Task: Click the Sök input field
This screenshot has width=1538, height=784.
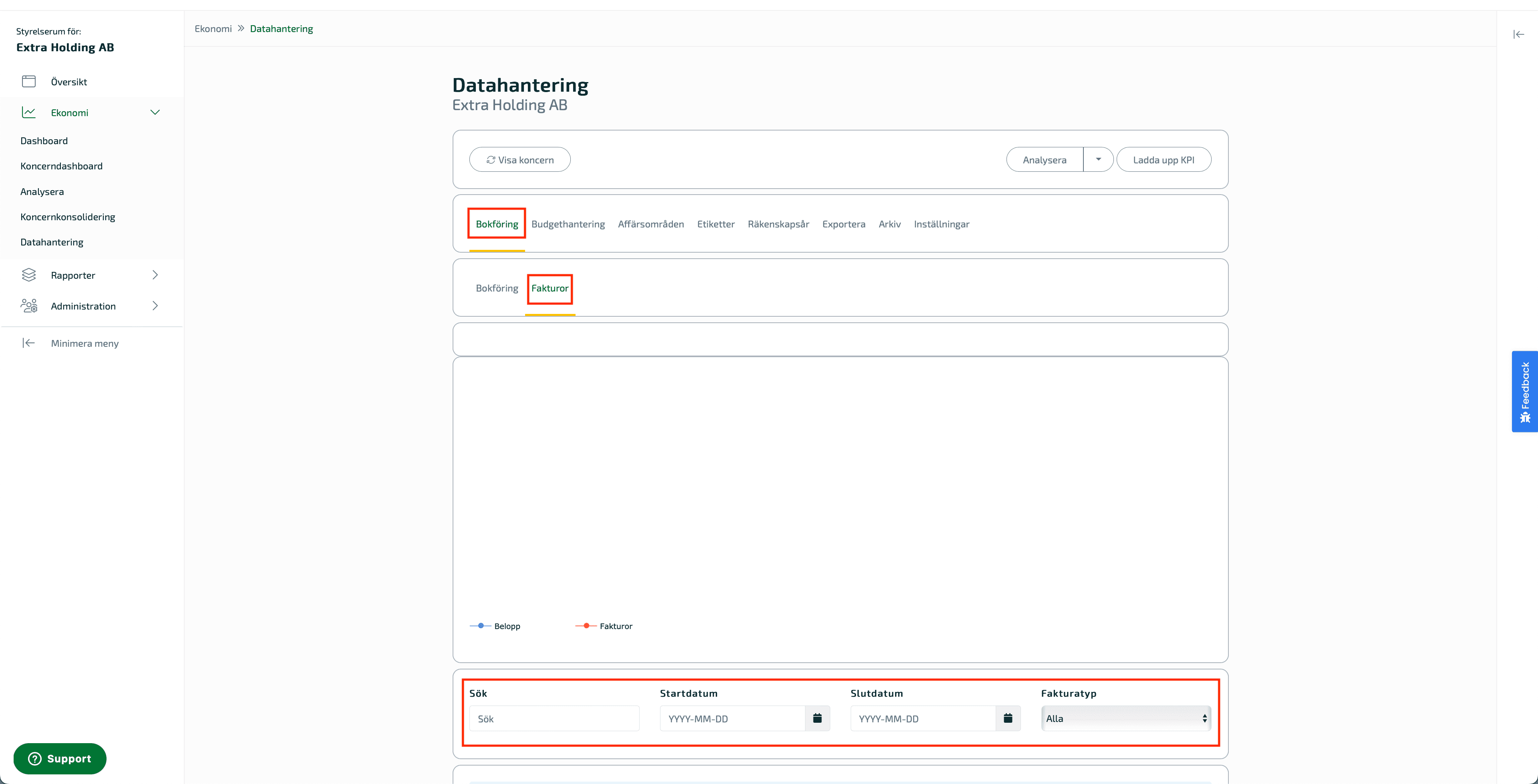Action: coord(554,718)
